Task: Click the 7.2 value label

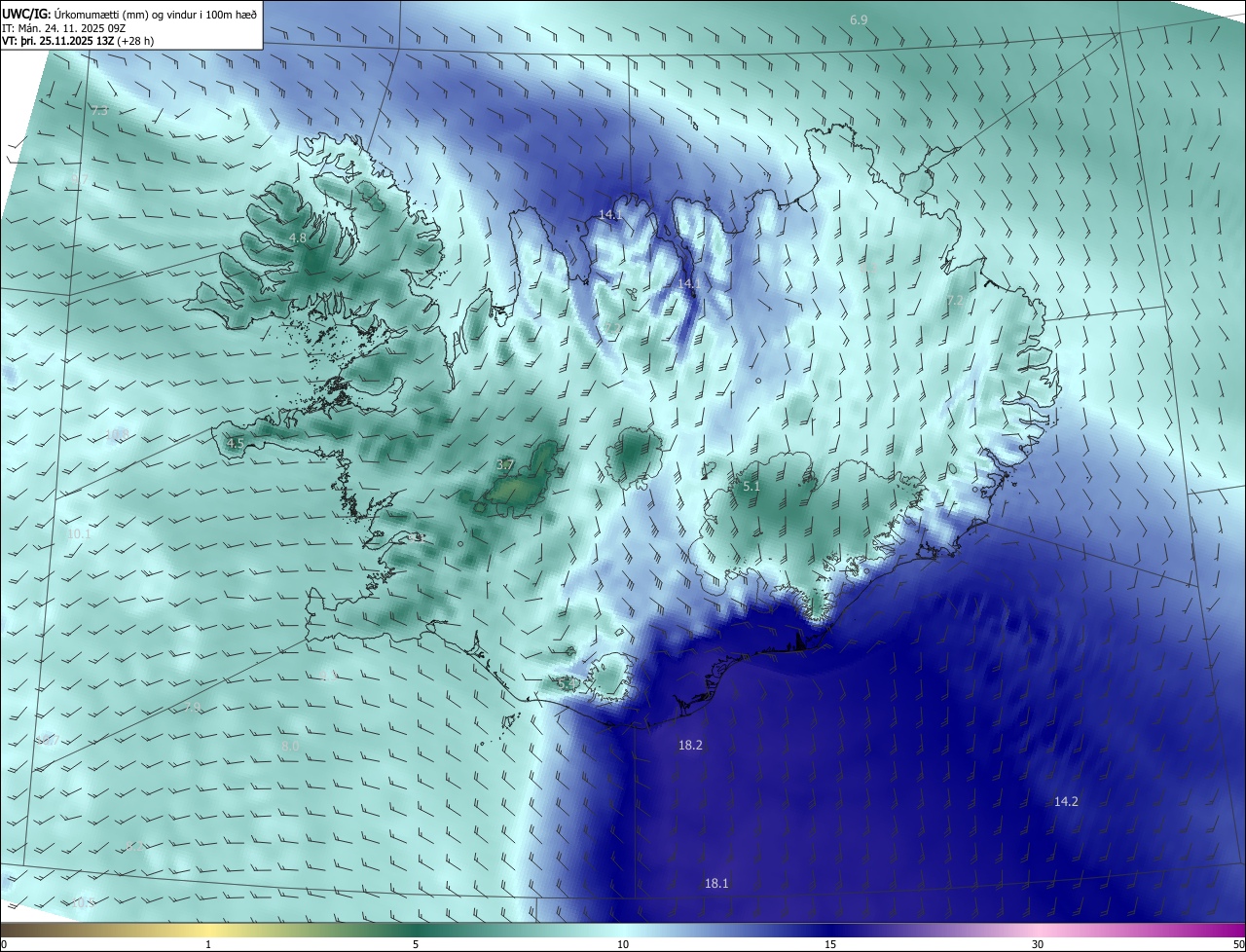Action: pos(955,301)
